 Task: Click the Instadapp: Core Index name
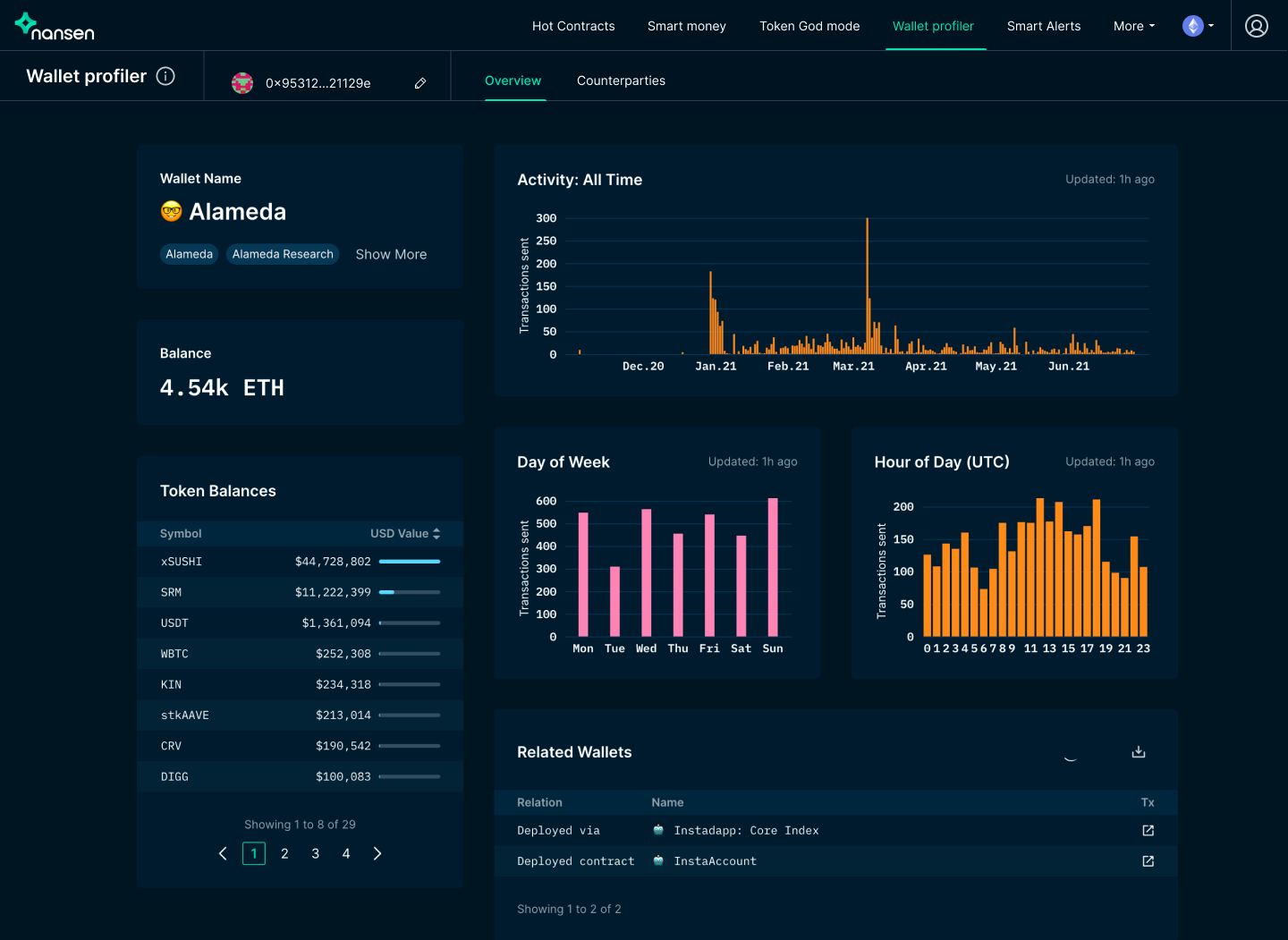(747, 831)
